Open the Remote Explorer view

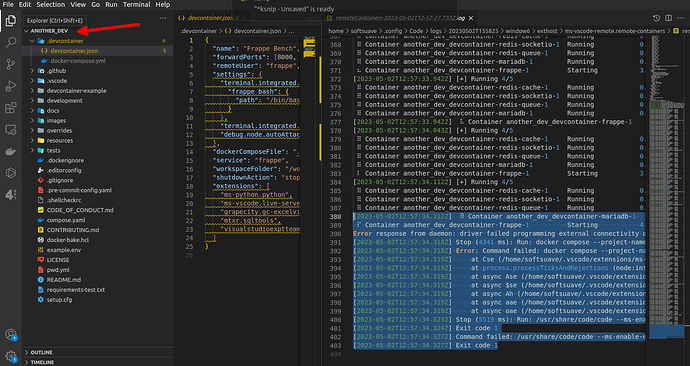11,130
